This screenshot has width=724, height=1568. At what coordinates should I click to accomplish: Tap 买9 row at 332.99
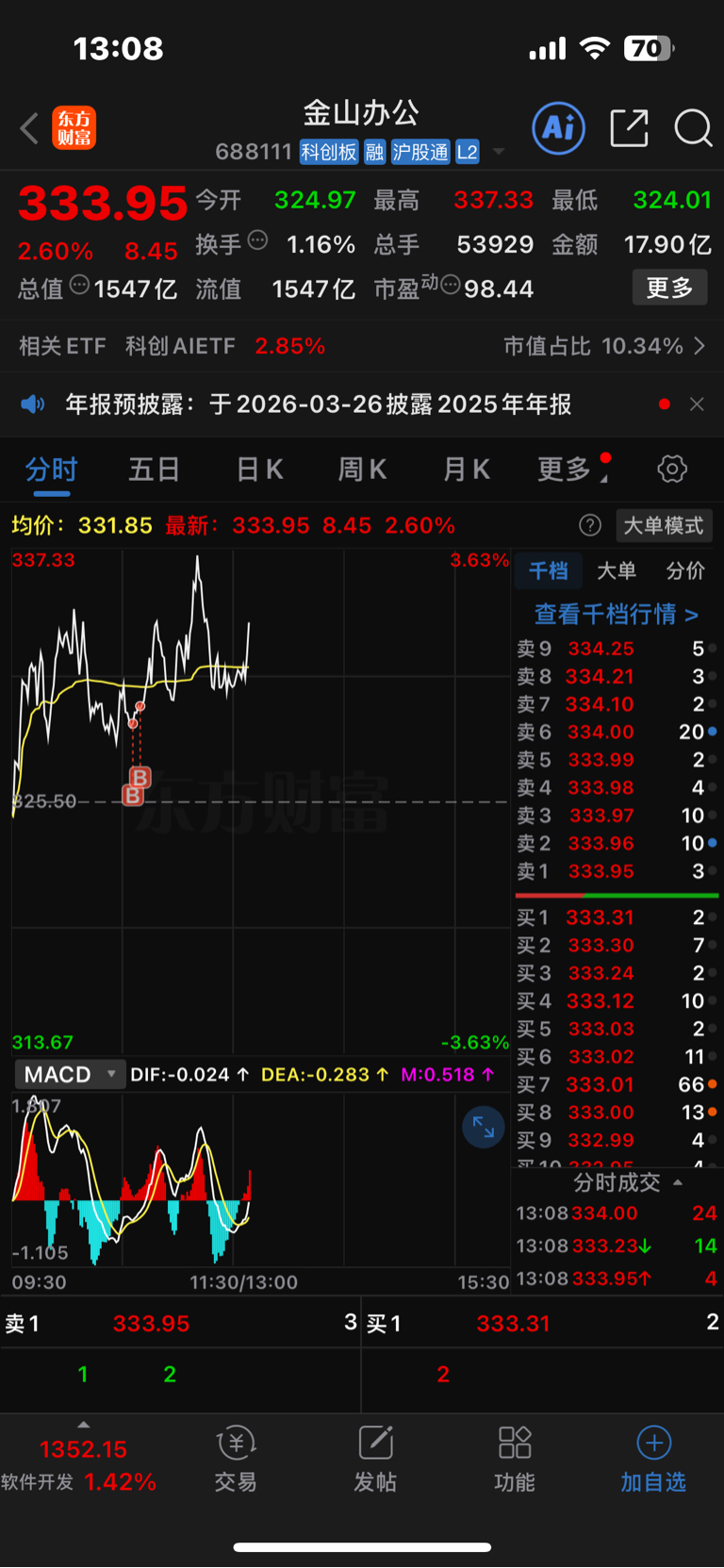pos(617,1140)
